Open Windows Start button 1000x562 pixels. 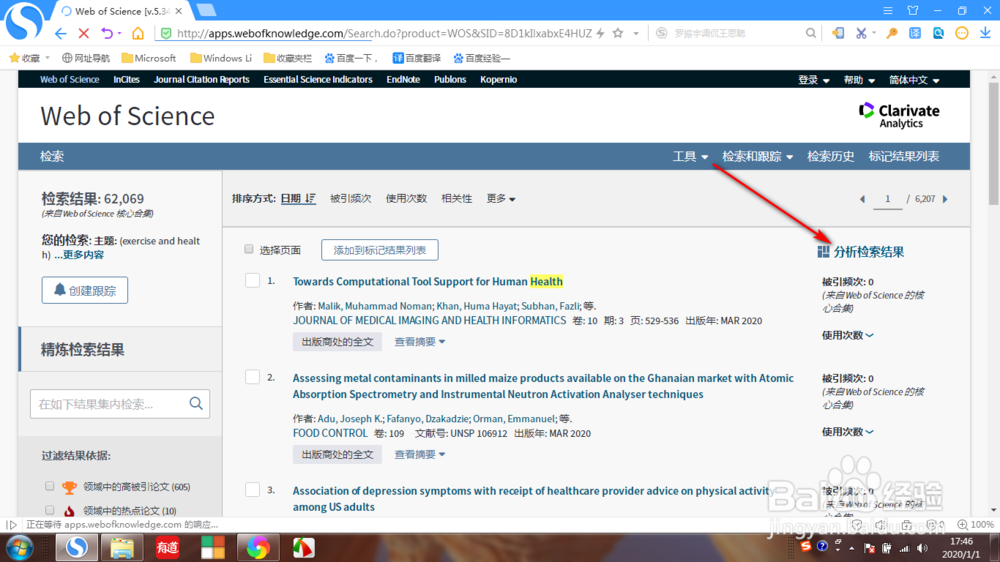(x=19, y=548)
